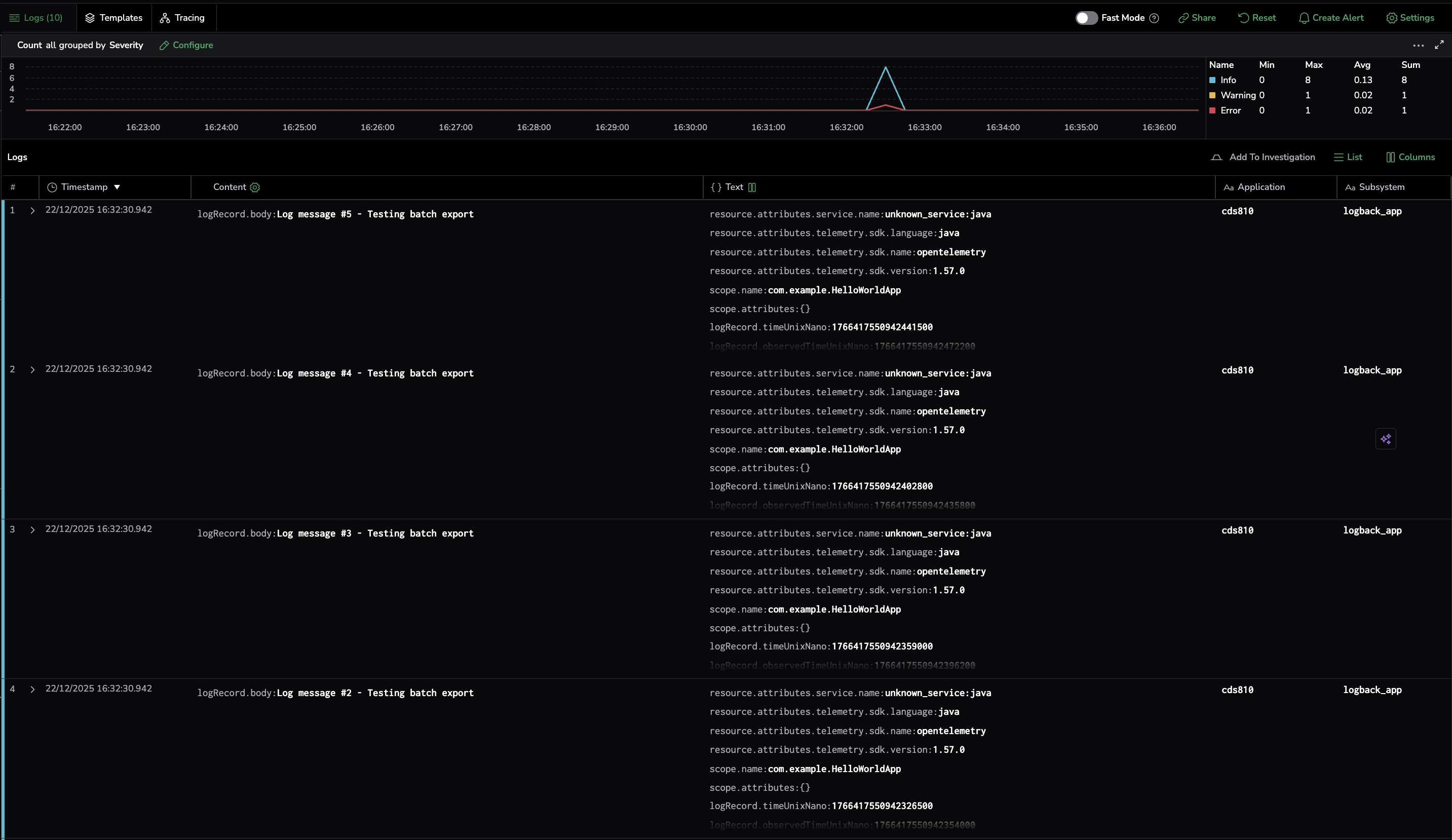This screenshot has height=840, width=1452.
Task: Expand log row 3 details chevron
Action: pos(32,530)
